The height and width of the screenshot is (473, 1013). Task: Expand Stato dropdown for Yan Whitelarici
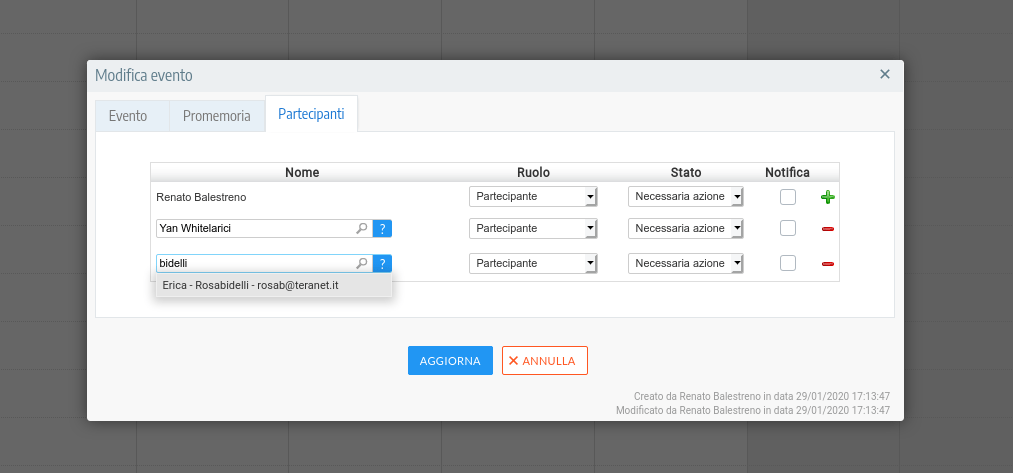686,229
